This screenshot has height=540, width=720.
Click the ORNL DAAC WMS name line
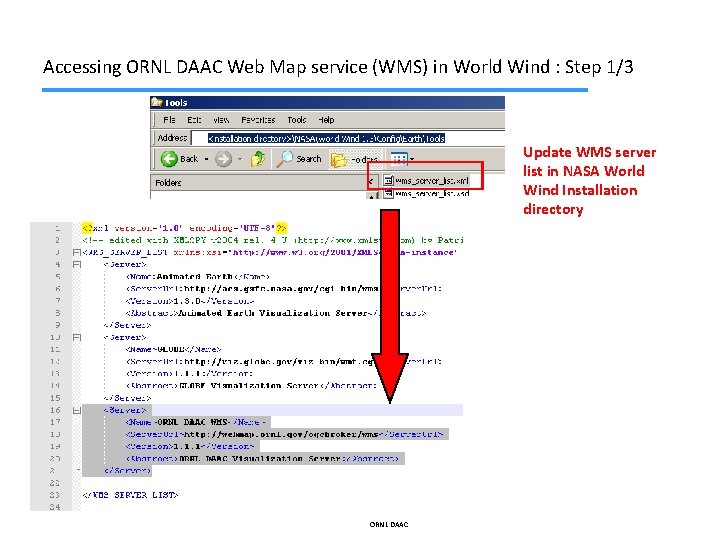[196, 422]
